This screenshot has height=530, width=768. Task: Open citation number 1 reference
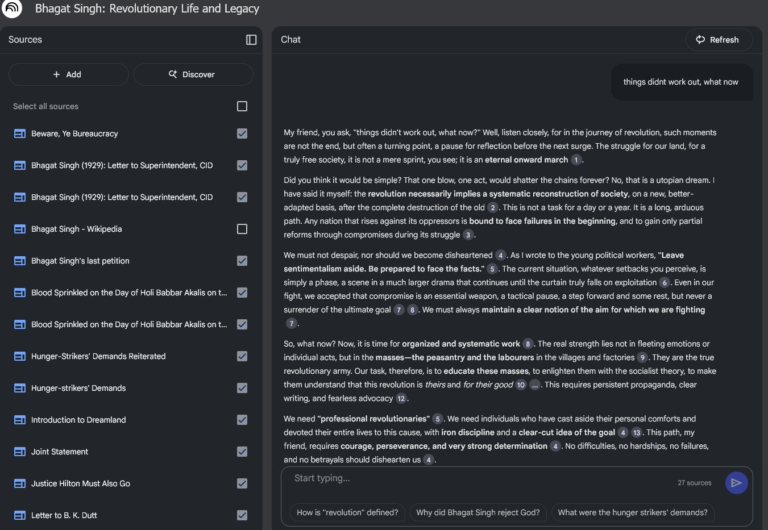coord(576,160)
